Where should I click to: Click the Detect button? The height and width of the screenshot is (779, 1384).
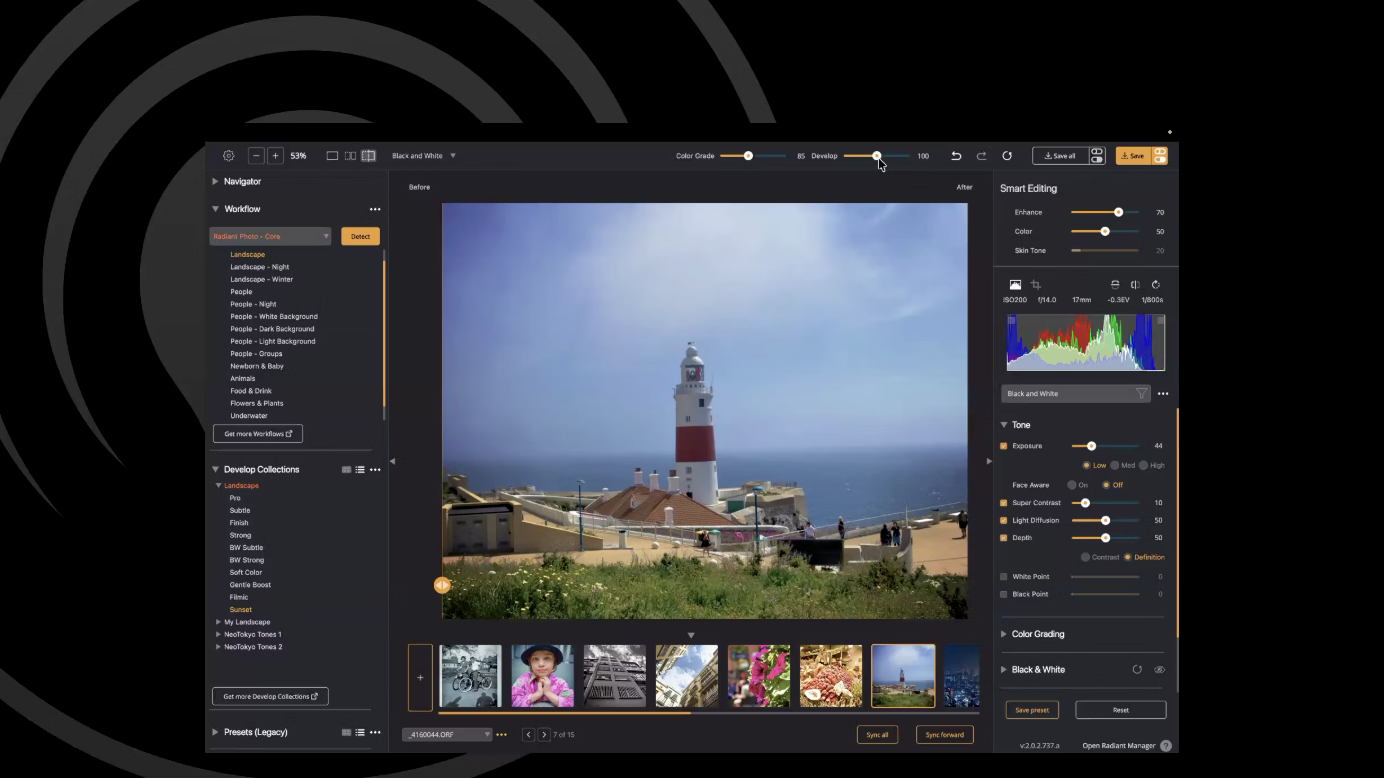click(x=360, y=237)
